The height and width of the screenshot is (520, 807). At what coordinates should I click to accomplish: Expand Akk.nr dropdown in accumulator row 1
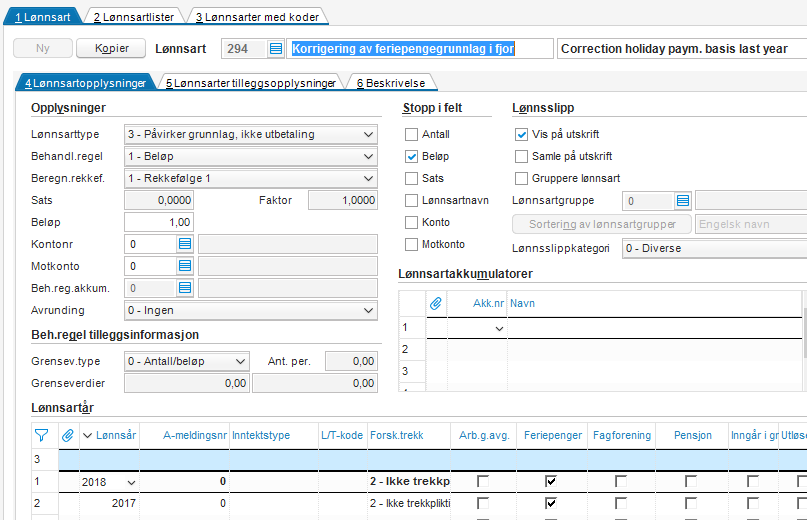click(499, 328)
